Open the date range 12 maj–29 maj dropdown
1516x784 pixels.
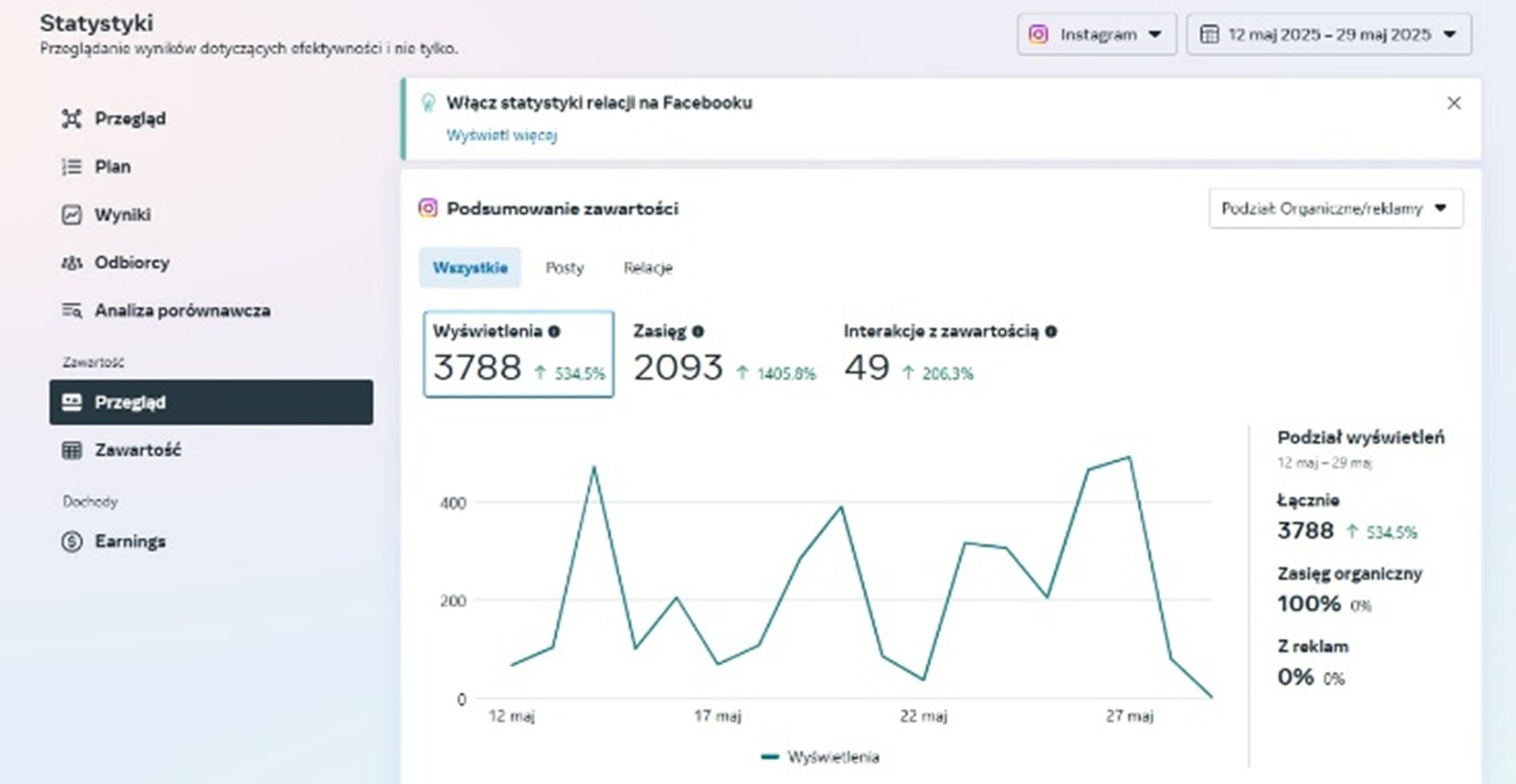click(x=1329, y=34)
